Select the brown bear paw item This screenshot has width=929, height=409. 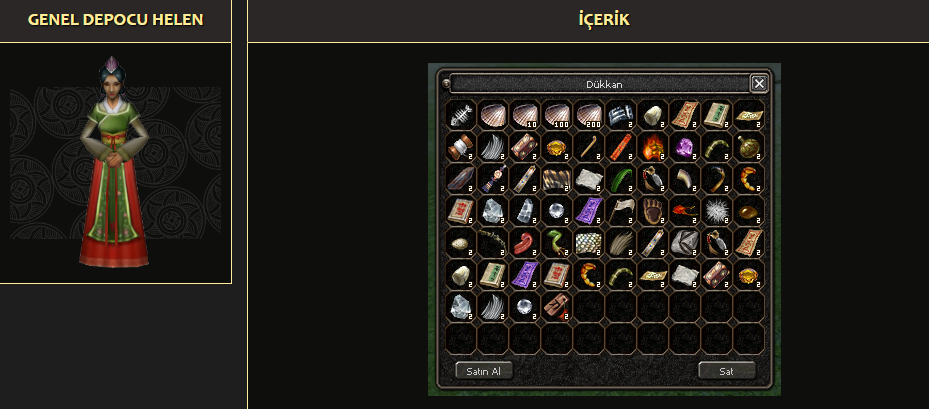tap(652, 211)
